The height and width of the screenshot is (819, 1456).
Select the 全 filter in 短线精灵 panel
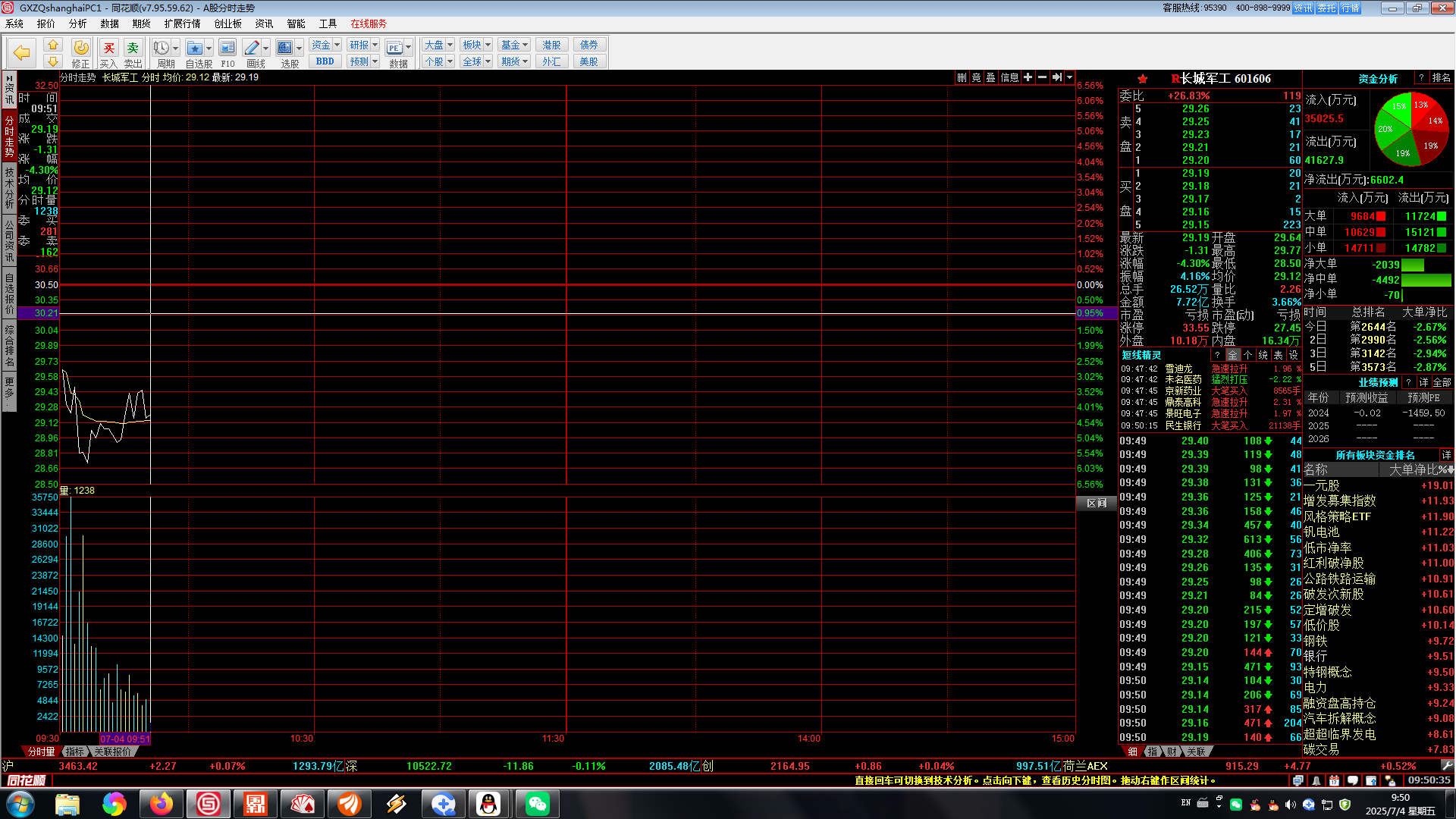[x=1233, y=355]
